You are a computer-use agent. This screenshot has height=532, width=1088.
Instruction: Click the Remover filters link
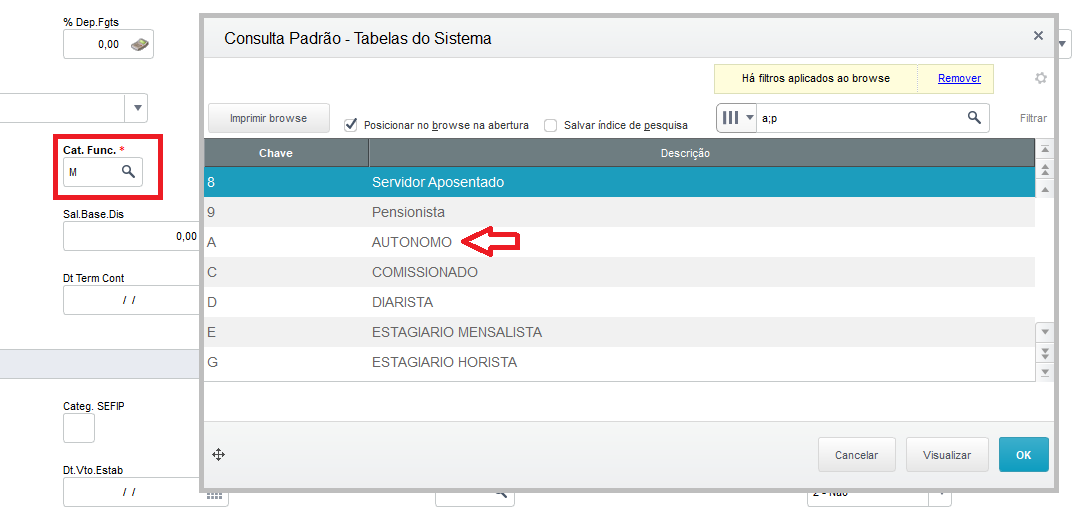point(959,78)
